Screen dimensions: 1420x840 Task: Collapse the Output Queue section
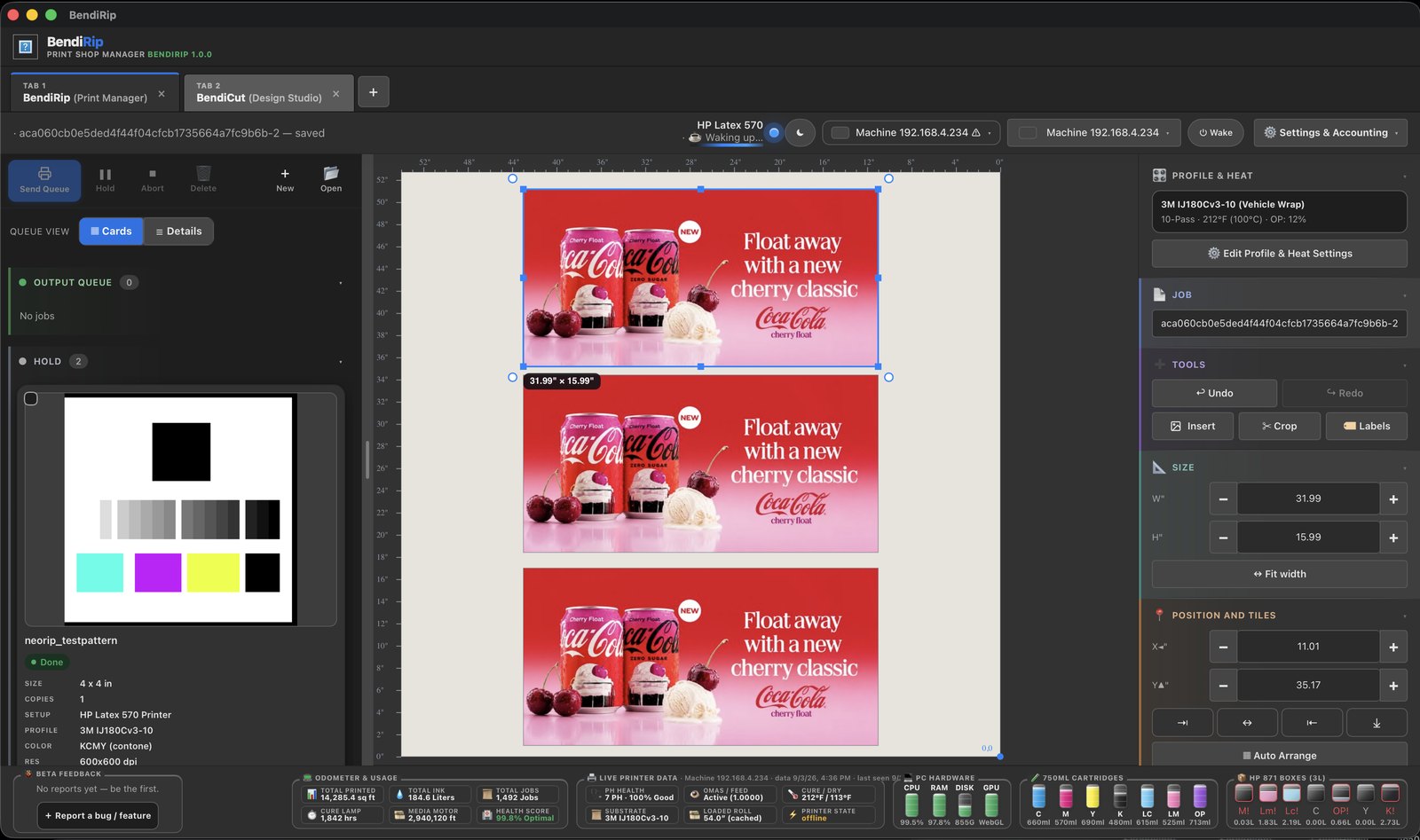(341, 283)
